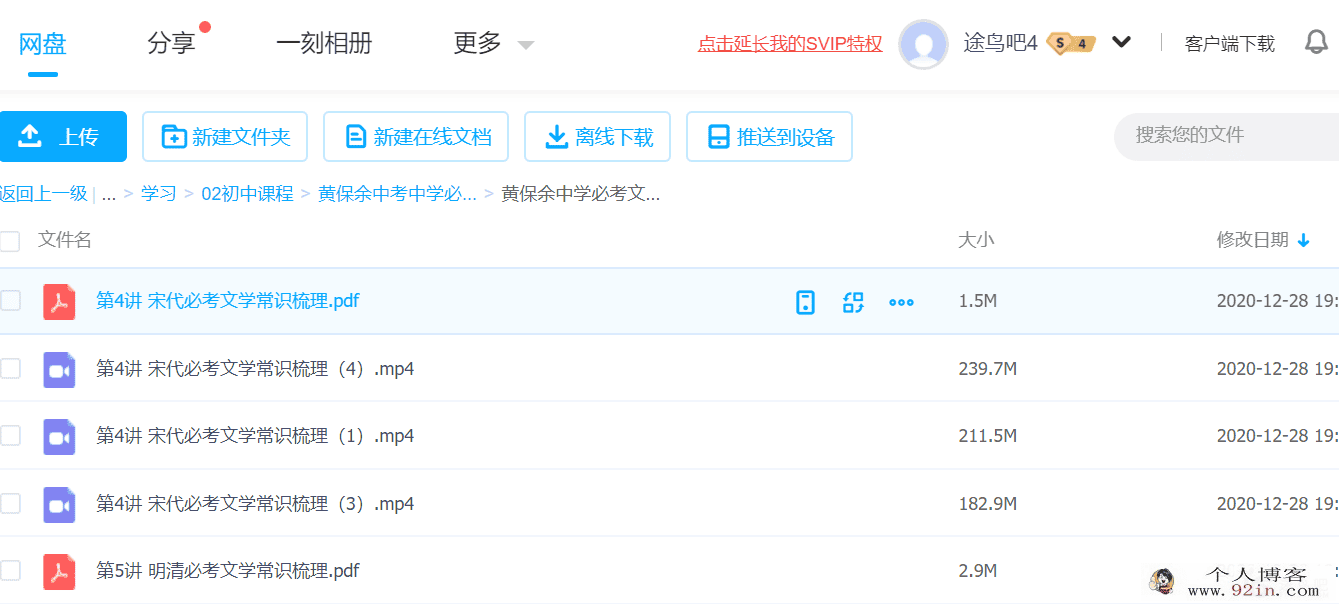
Task: Navigate to the 黄保余中考中学必... breadcrumb
Action: pos(397,194)
